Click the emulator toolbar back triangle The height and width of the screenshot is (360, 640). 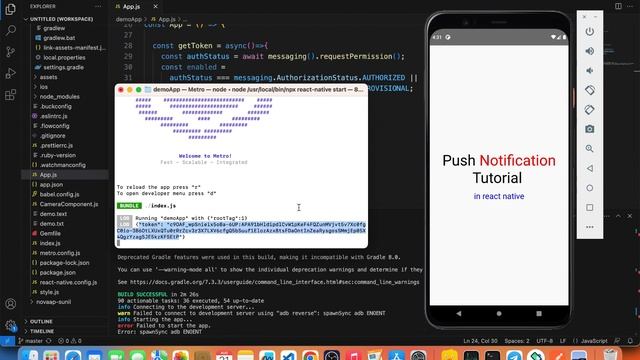coord(589,168)
